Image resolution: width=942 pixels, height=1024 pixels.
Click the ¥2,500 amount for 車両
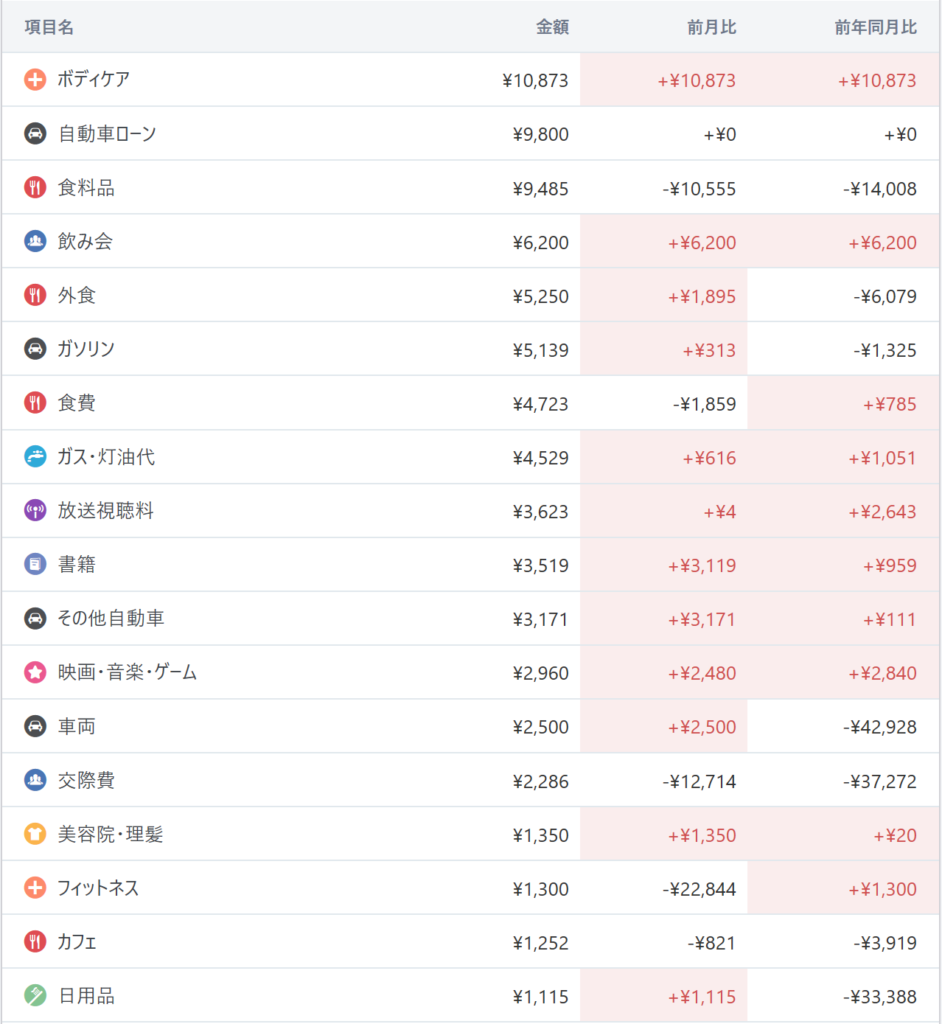(540, 727)
